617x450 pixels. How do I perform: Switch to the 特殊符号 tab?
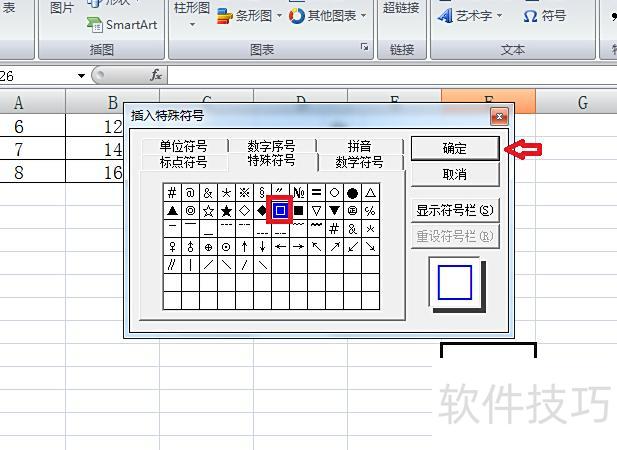pos(272,160)
